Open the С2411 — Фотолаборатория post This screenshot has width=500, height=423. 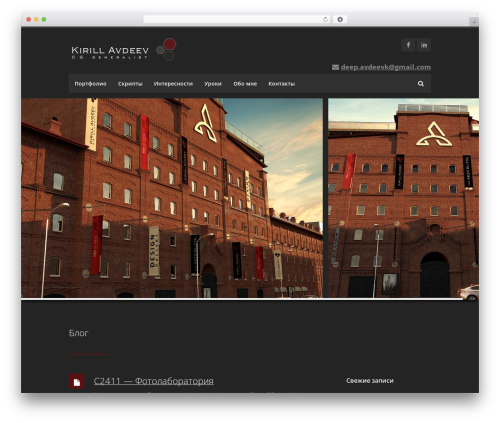pyautogui.click(x=154, y=381)
